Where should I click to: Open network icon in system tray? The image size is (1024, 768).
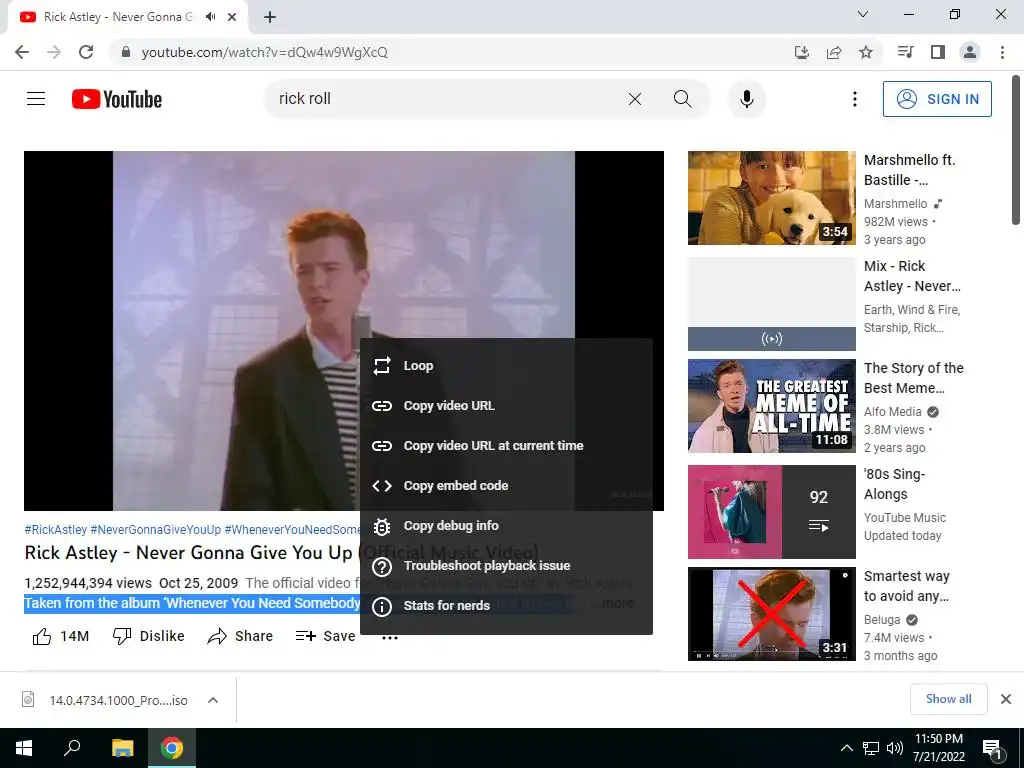pyautogui.click(x=871, y=748)
